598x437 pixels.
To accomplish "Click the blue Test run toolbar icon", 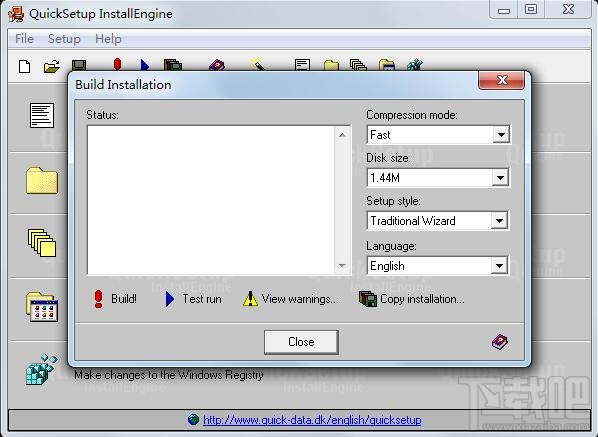I will click(x=145, y=65).
